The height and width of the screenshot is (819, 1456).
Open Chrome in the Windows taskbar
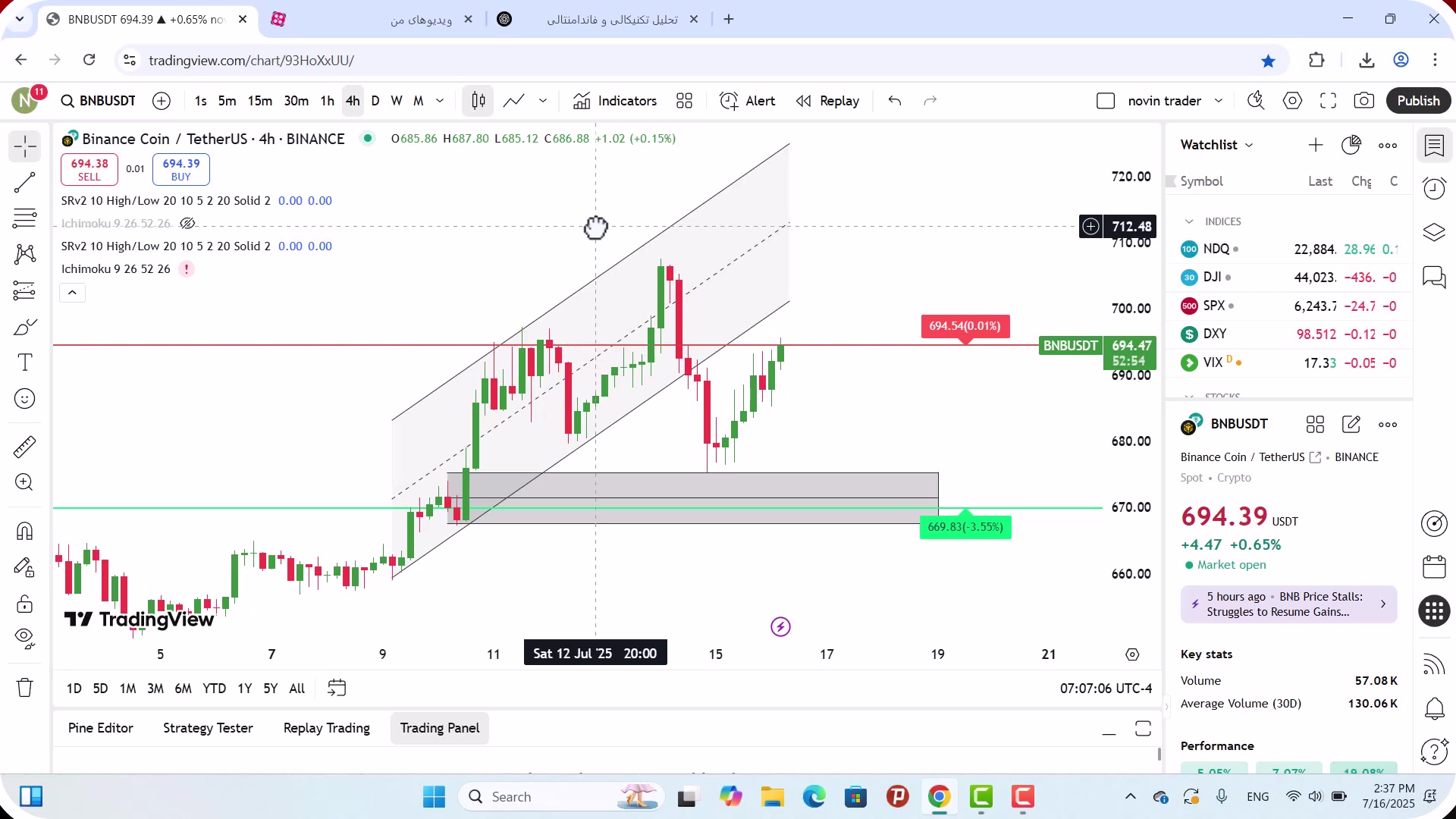(939, 797)
